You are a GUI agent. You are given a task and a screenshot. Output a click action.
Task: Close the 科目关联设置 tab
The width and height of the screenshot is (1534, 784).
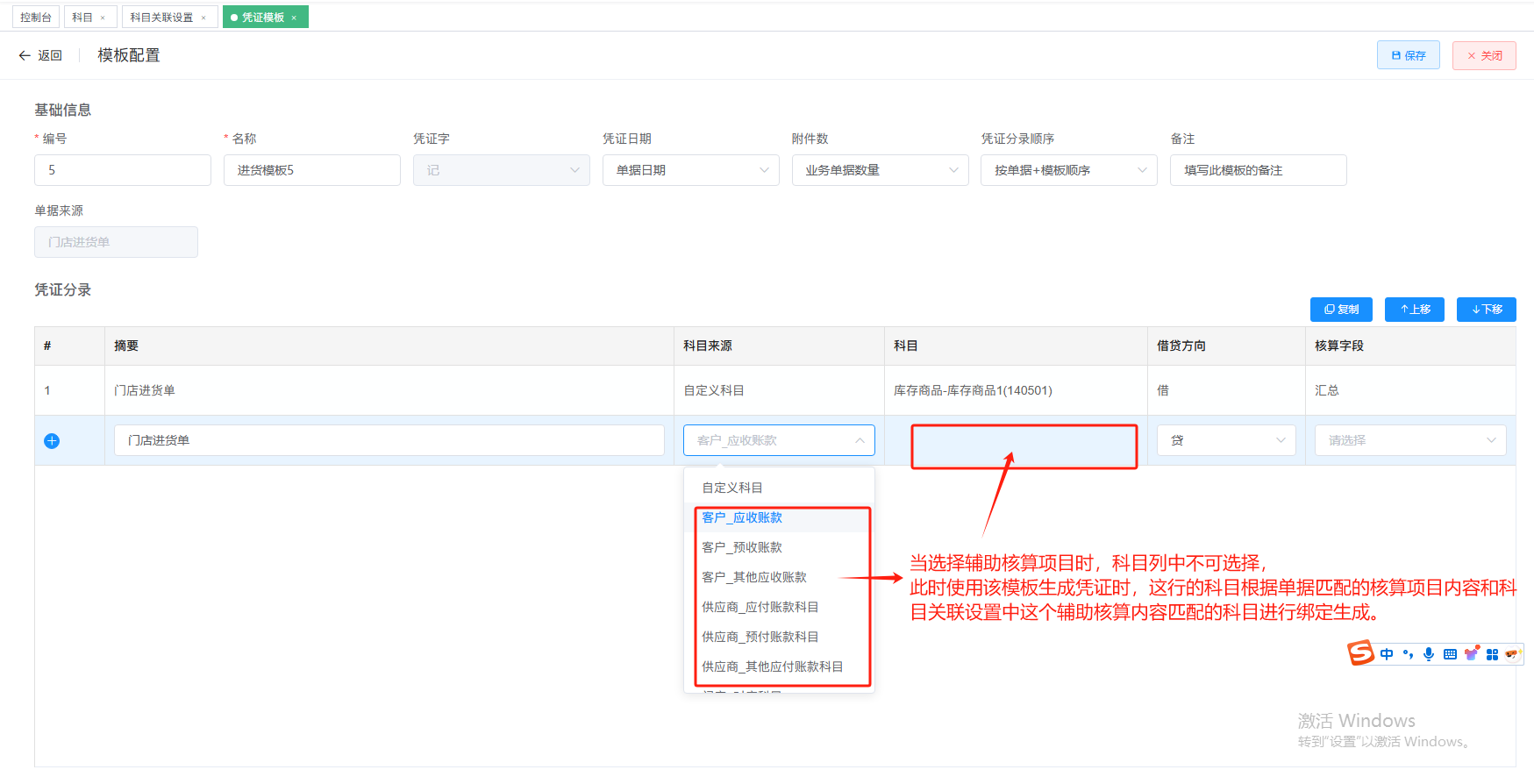click(203, 18)
